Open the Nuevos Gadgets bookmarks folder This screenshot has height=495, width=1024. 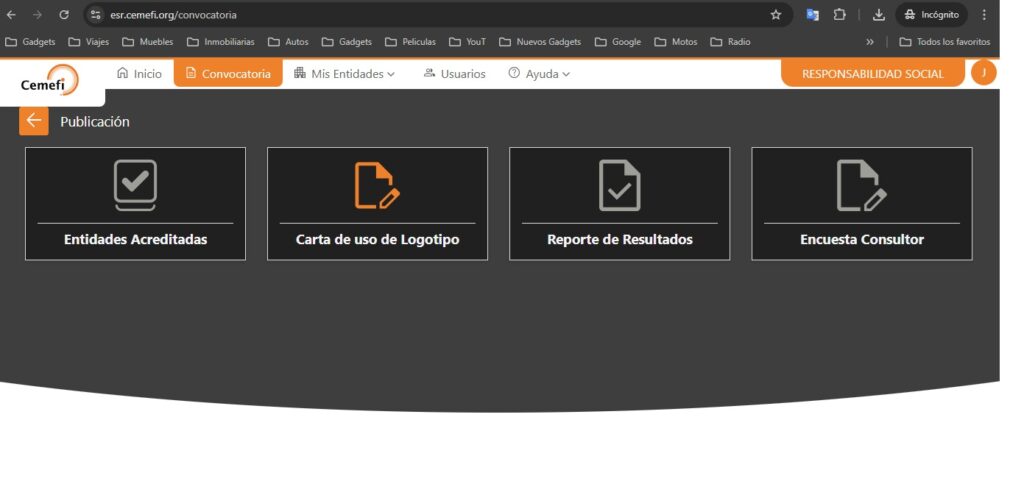coord(540,42)
